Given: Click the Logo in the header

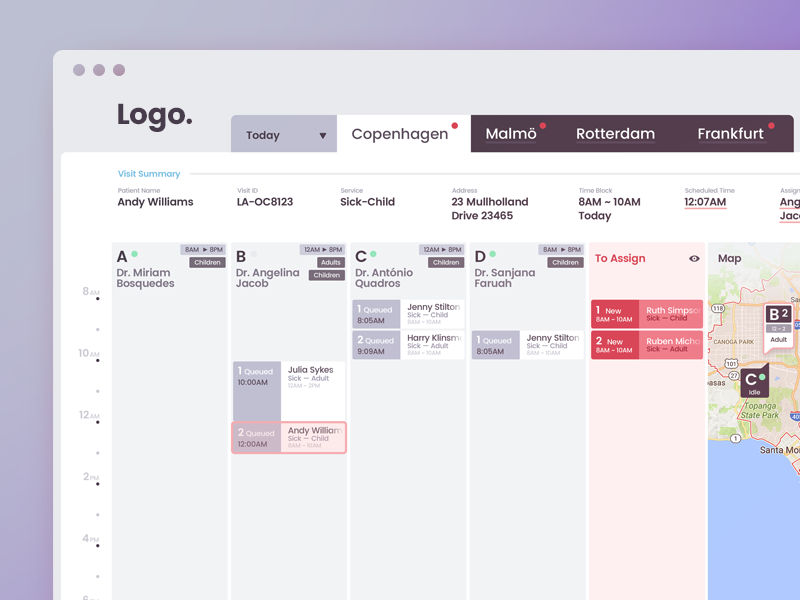Looking at the screenshot, I should [x=154, y=115].
